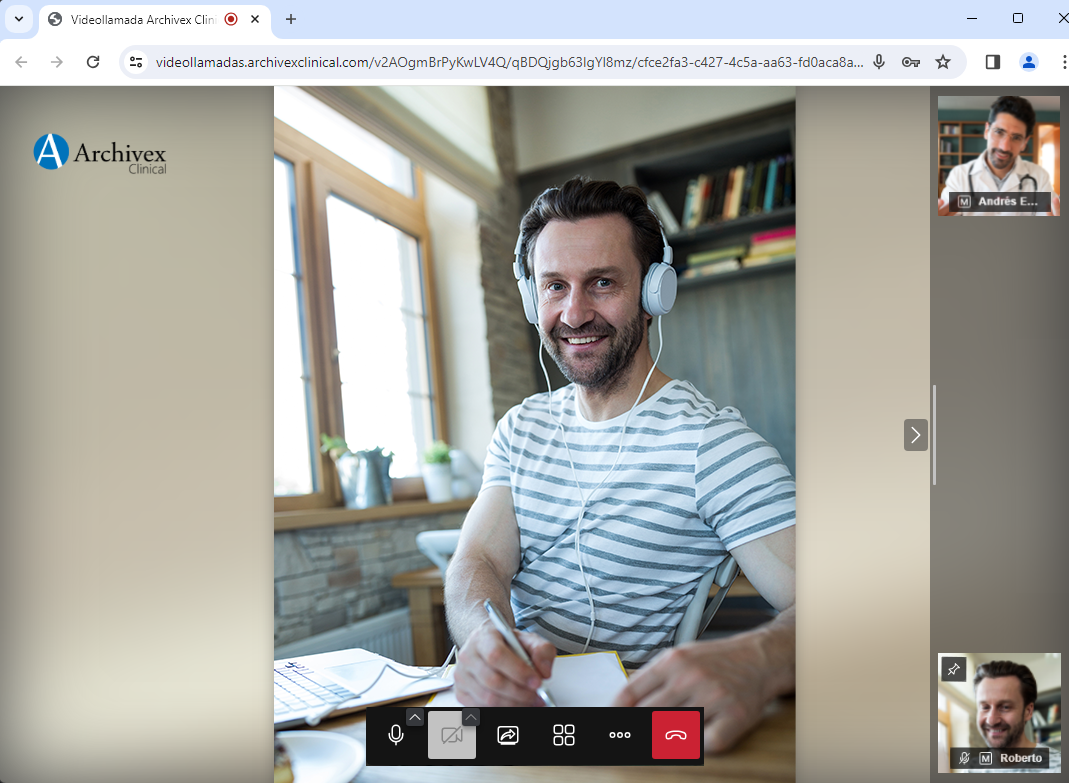Click the microphone permission icon in address bar

pyautogui.click(x=879, y=62)
